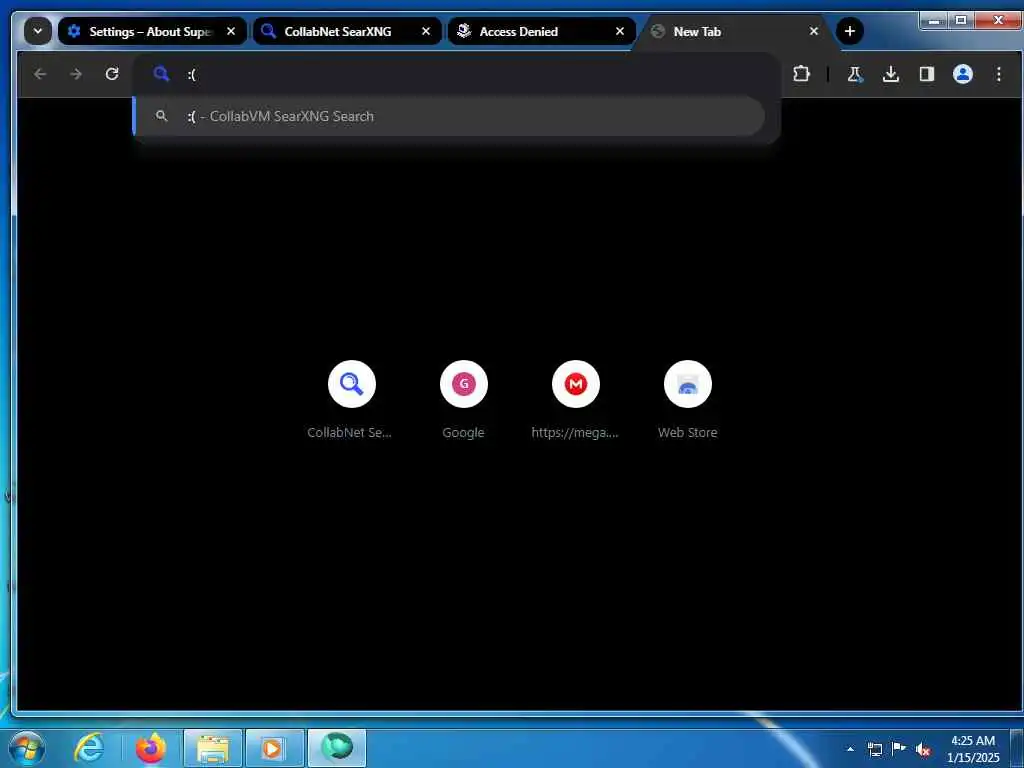Toggle the side panel icon
This screenshot has width=1024, height=768.
coord(927,74)
